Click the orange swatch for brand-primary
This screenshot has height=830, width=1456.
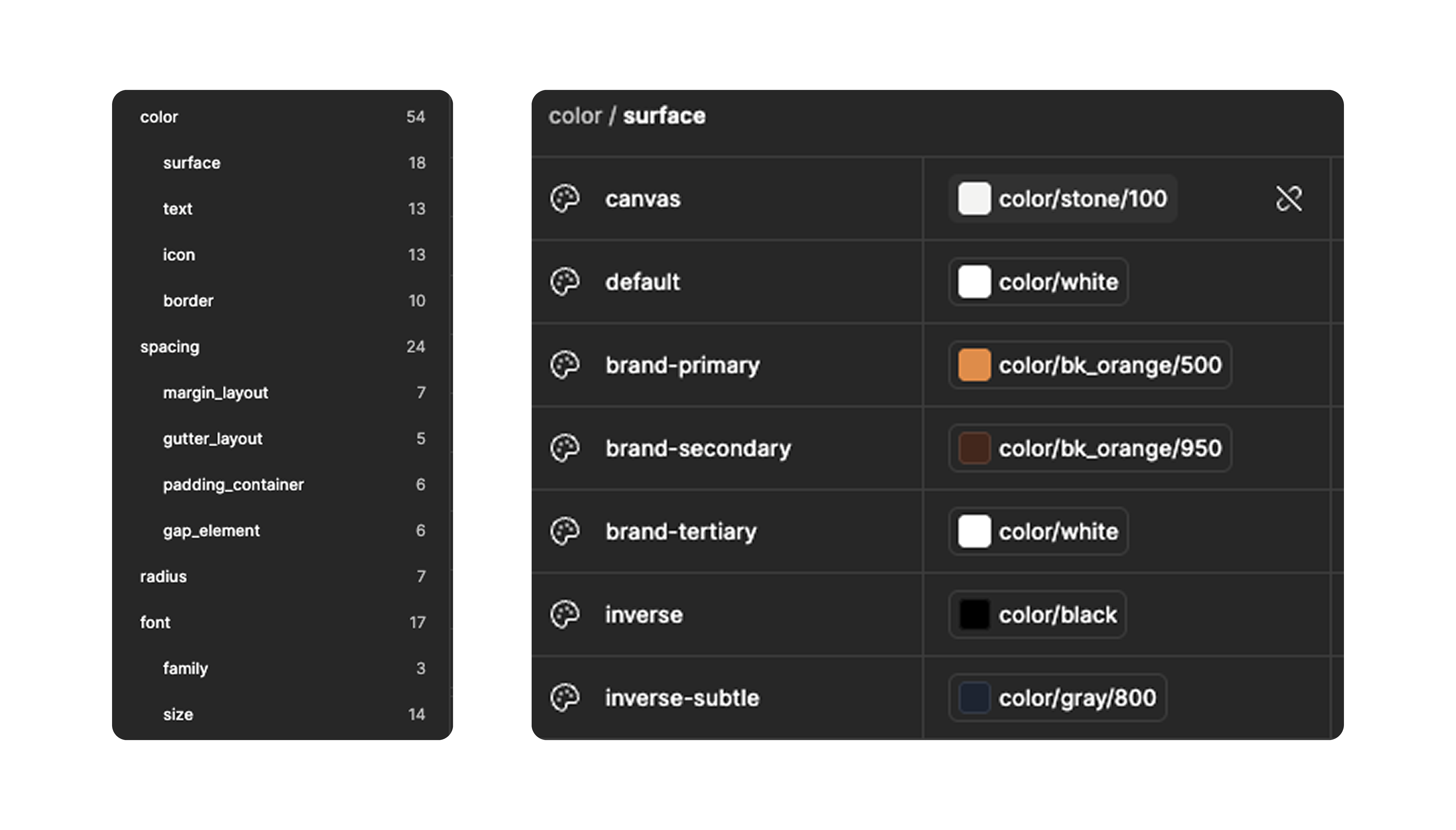974,365
